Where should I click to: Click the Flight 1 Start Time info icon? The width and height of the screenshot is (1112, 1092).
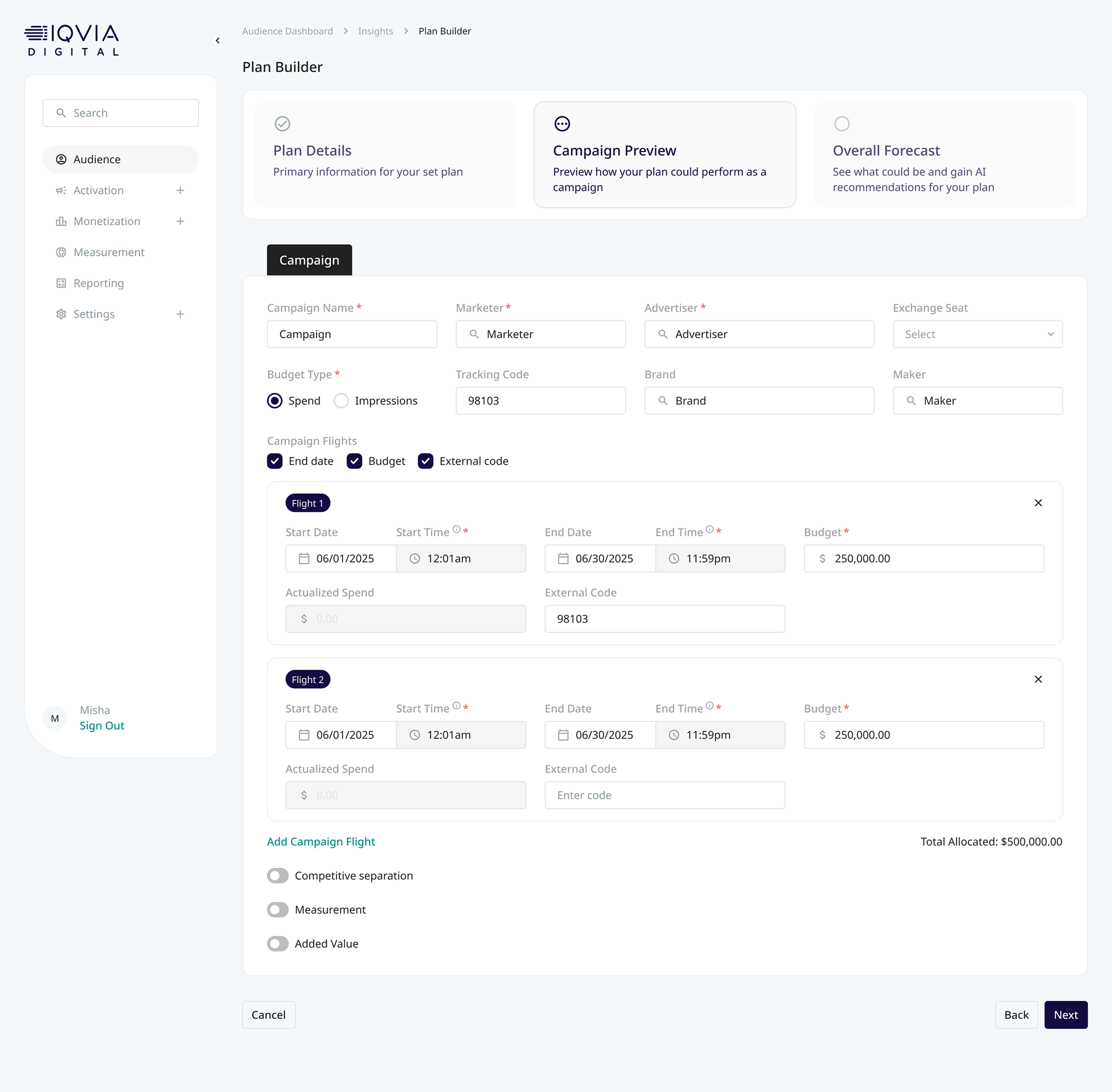click(x=456, y=530)
